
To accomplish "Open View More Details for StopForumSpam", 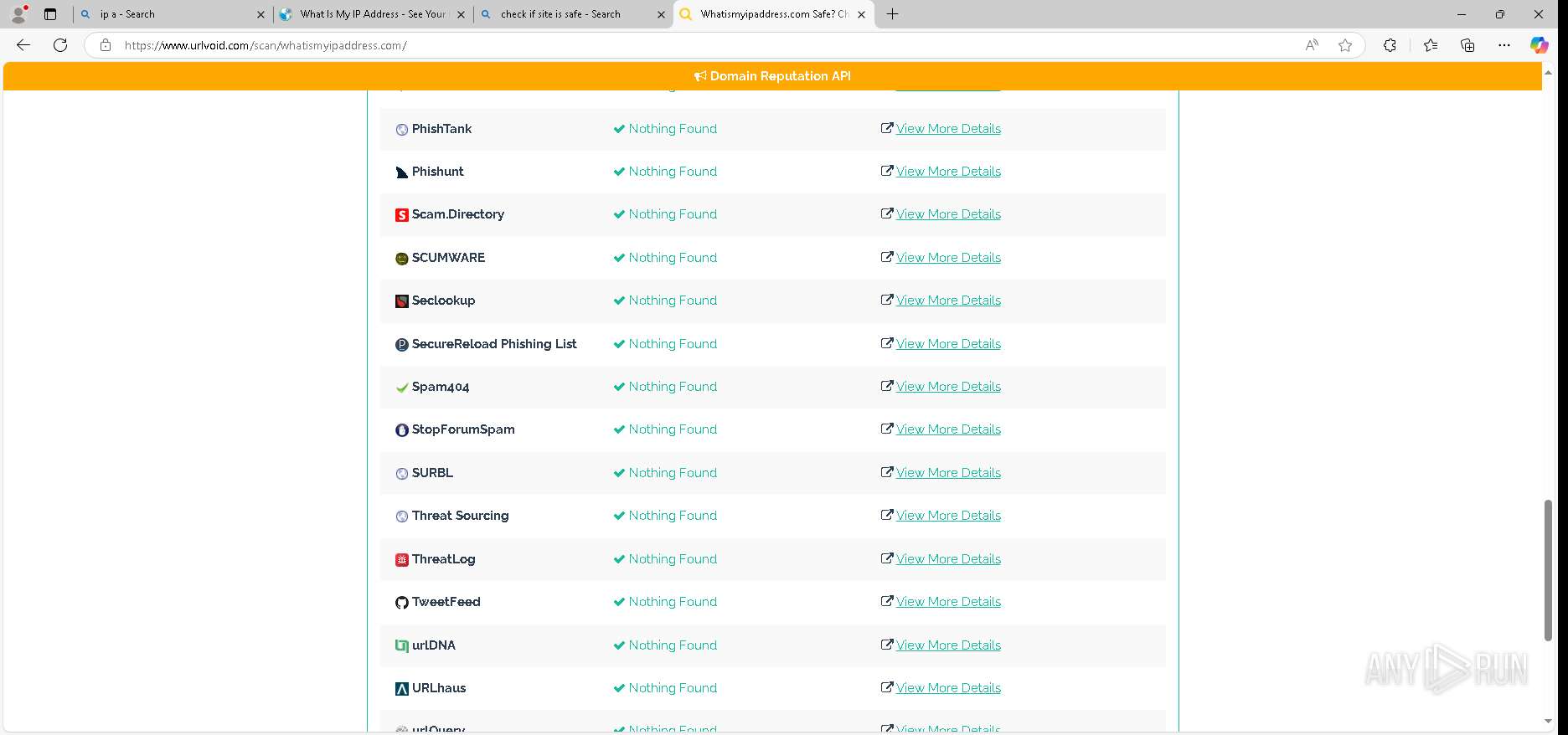I will coord(948,429).
